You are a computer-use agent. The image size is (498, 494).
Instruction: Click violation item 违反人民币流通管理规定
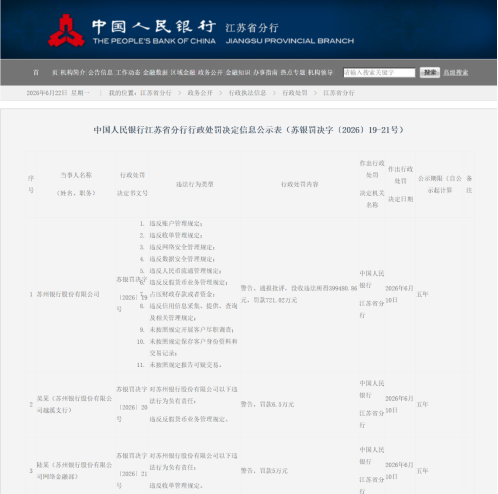[x=185, y=271]
